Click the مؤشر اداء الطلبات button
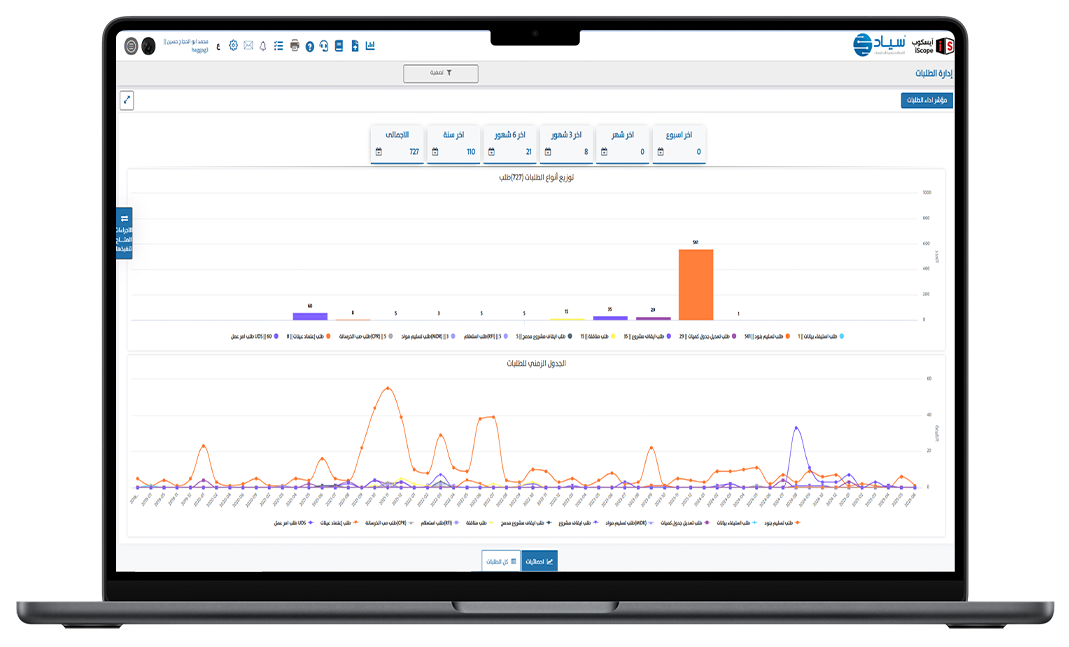 pyautogui.click(x=927, y=101)
